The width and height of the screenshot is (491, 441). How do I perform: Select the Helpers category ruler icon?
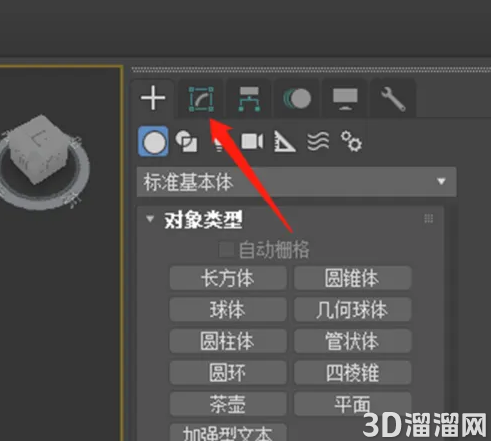284,142
